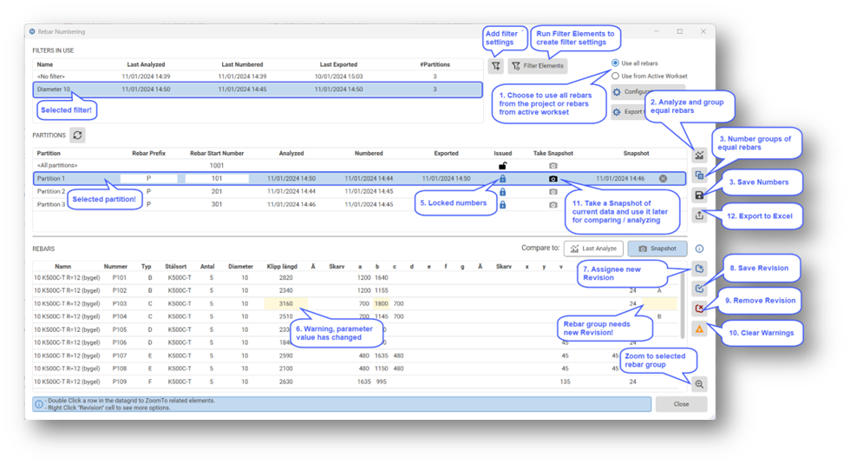Viewport: 850px width, 464px height.
Task: Toggle the Issued lock for Partition 1
Action: (x=503, y=178)
